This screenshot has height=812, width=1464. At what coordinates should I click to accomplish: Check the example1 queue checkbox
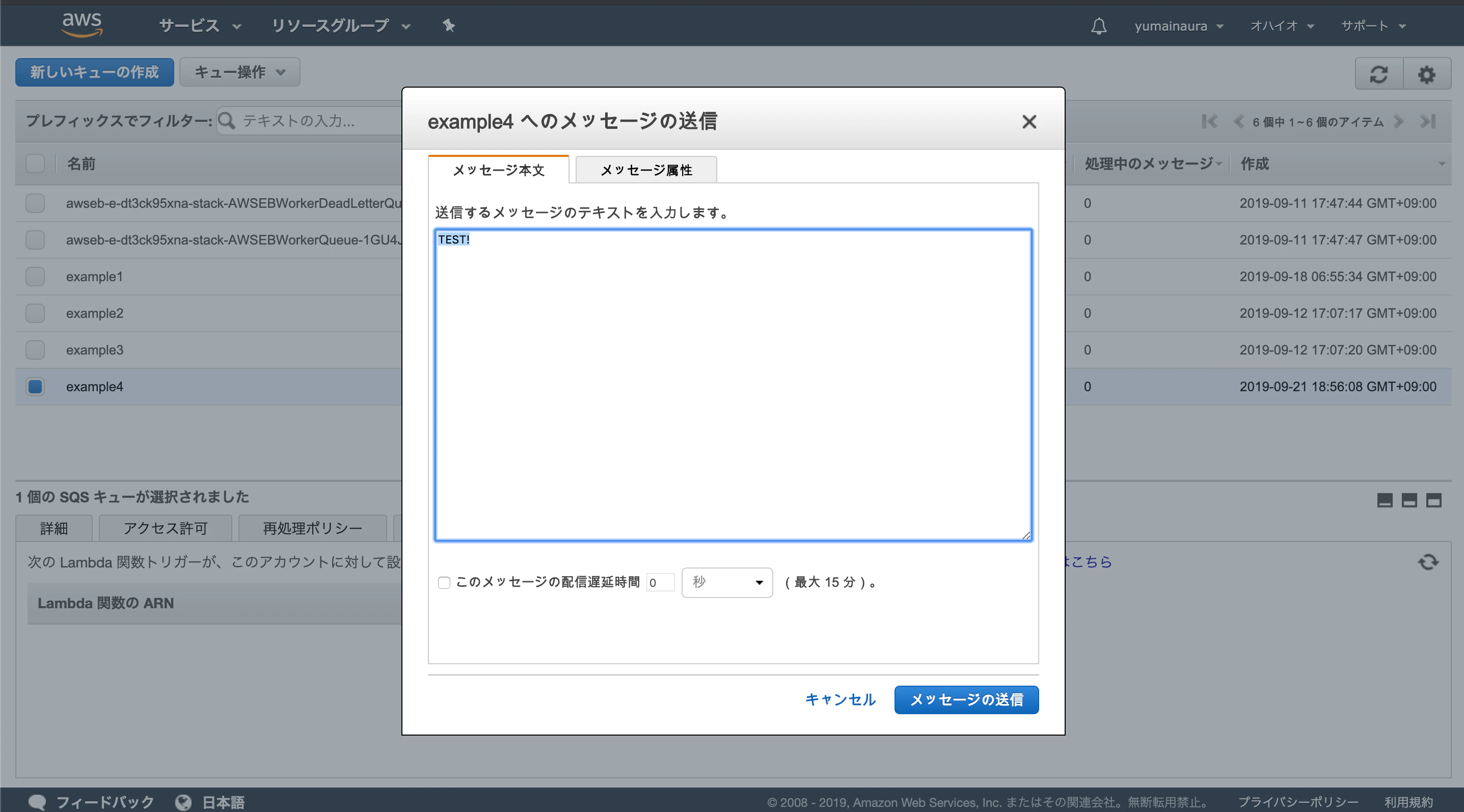pyautogui.click(x=35, y=277)
